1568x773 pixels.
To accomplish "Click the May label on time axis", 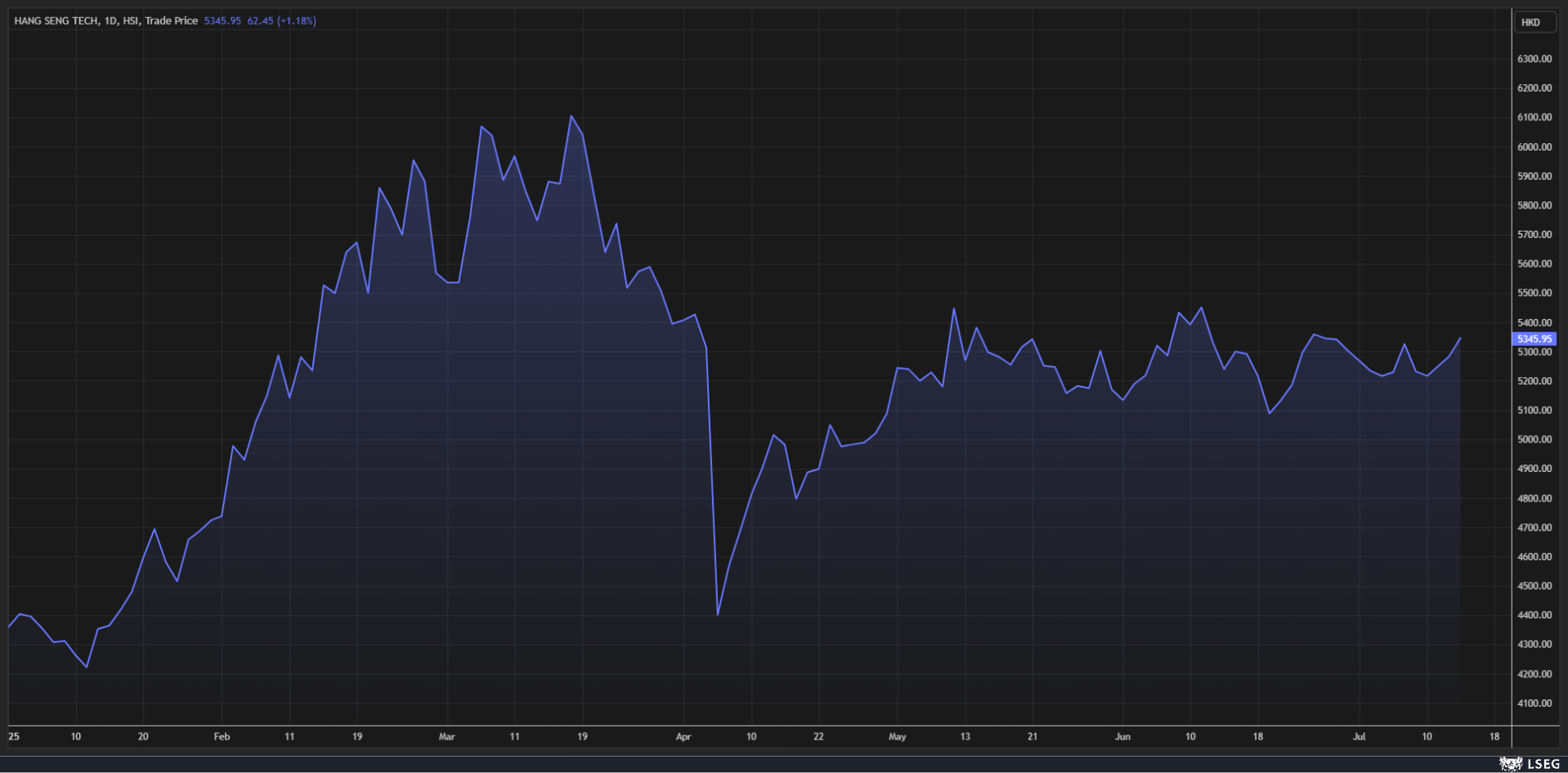I will coord(898,737).
